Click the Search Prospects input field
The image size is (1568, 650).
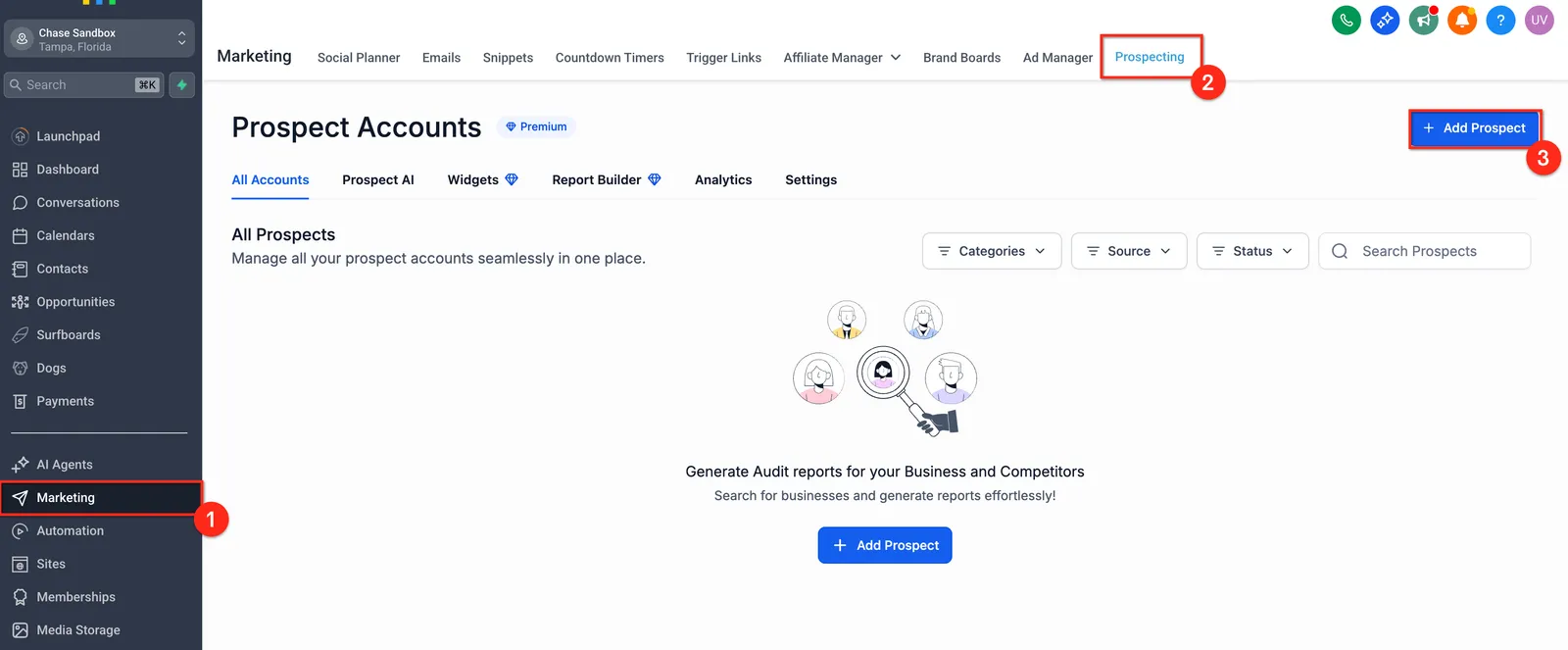click(1425, 251)
